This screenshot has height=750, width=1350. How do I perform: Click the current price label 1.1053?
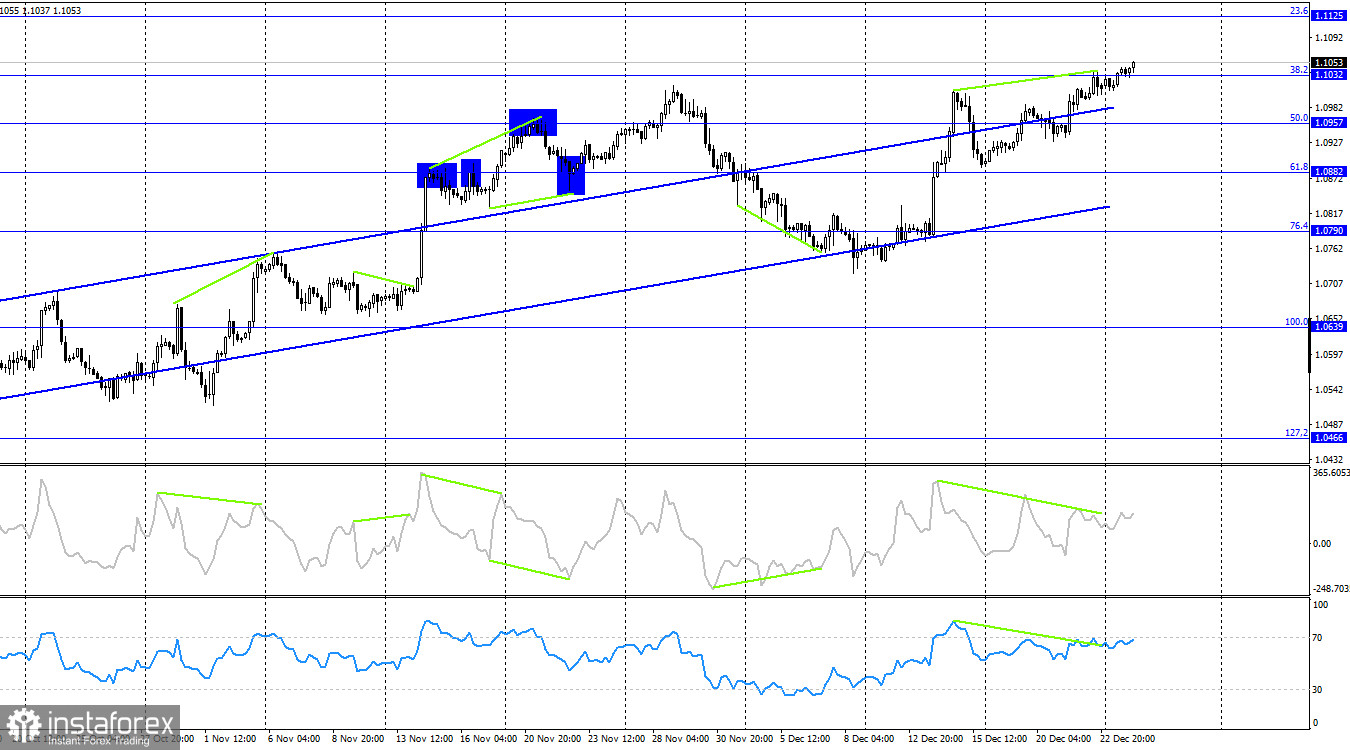(1329, 62)
